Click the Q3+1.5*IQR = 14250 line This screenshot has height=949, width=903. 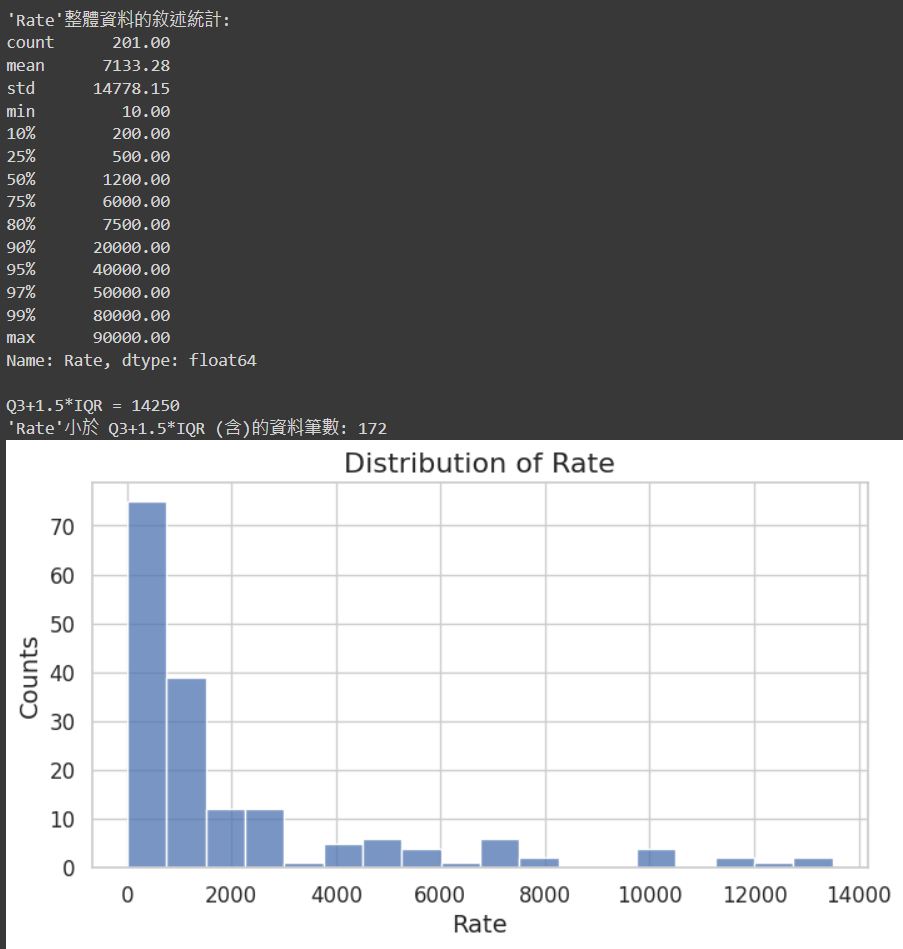tap(93, 406)
